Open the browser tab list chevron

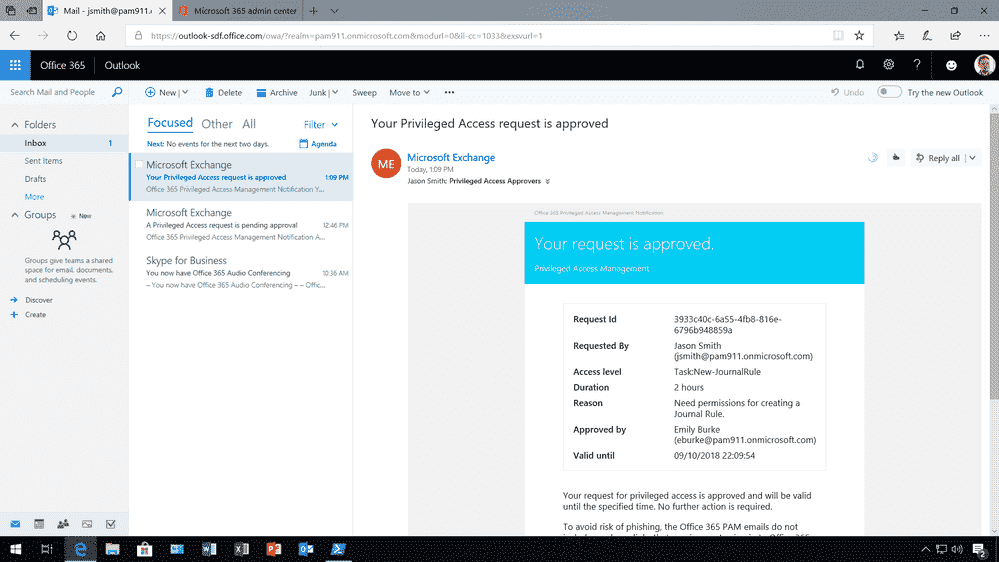[x=334, y=11]
